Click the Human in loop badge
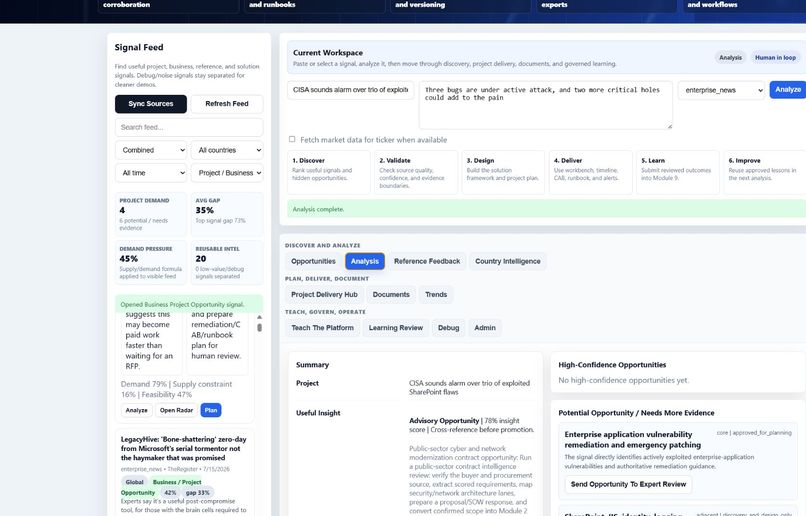The width and height of the screenshot is (806, 516). pyautogui.click(x=775, y=58)
